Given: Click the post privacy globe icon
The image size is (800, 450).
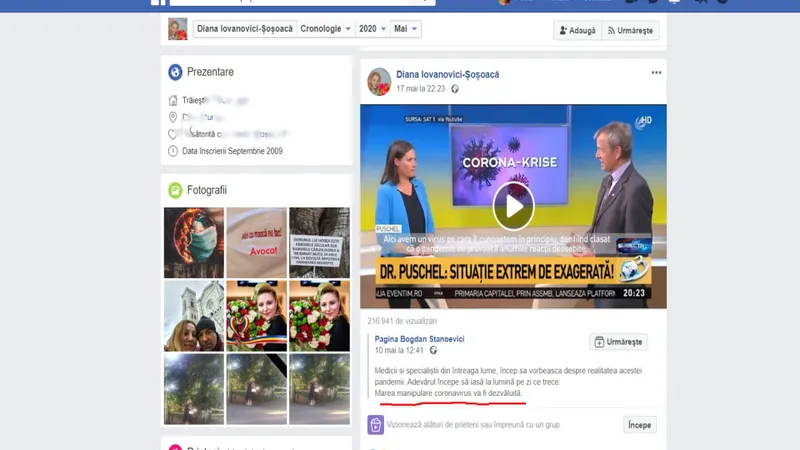Looking at the screenshot, I should [455, 89].
